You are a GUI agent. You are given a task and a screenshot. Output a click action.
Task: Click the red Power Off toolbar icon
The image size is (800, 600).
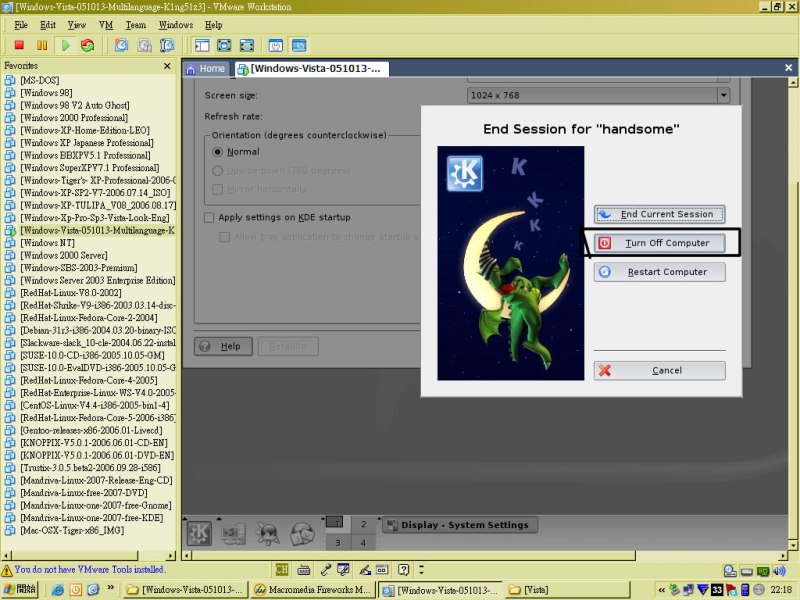tap(19, 45)
